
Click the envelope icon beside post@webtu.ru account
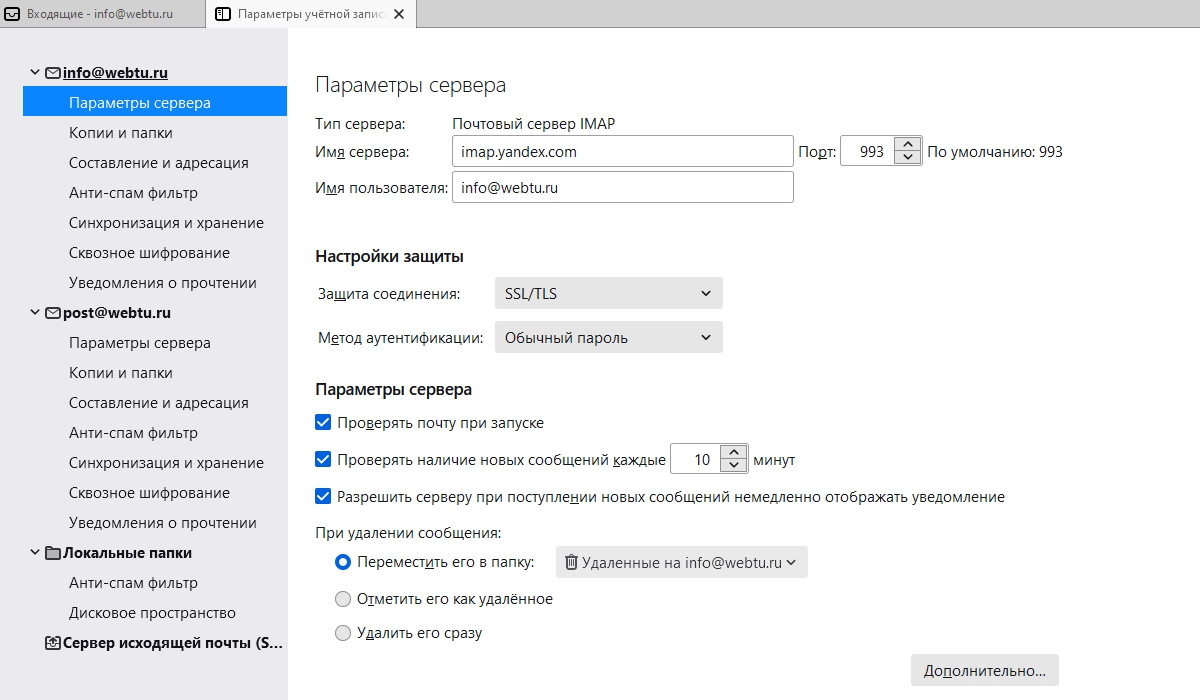pyautogui.click(x=53, y=313)
